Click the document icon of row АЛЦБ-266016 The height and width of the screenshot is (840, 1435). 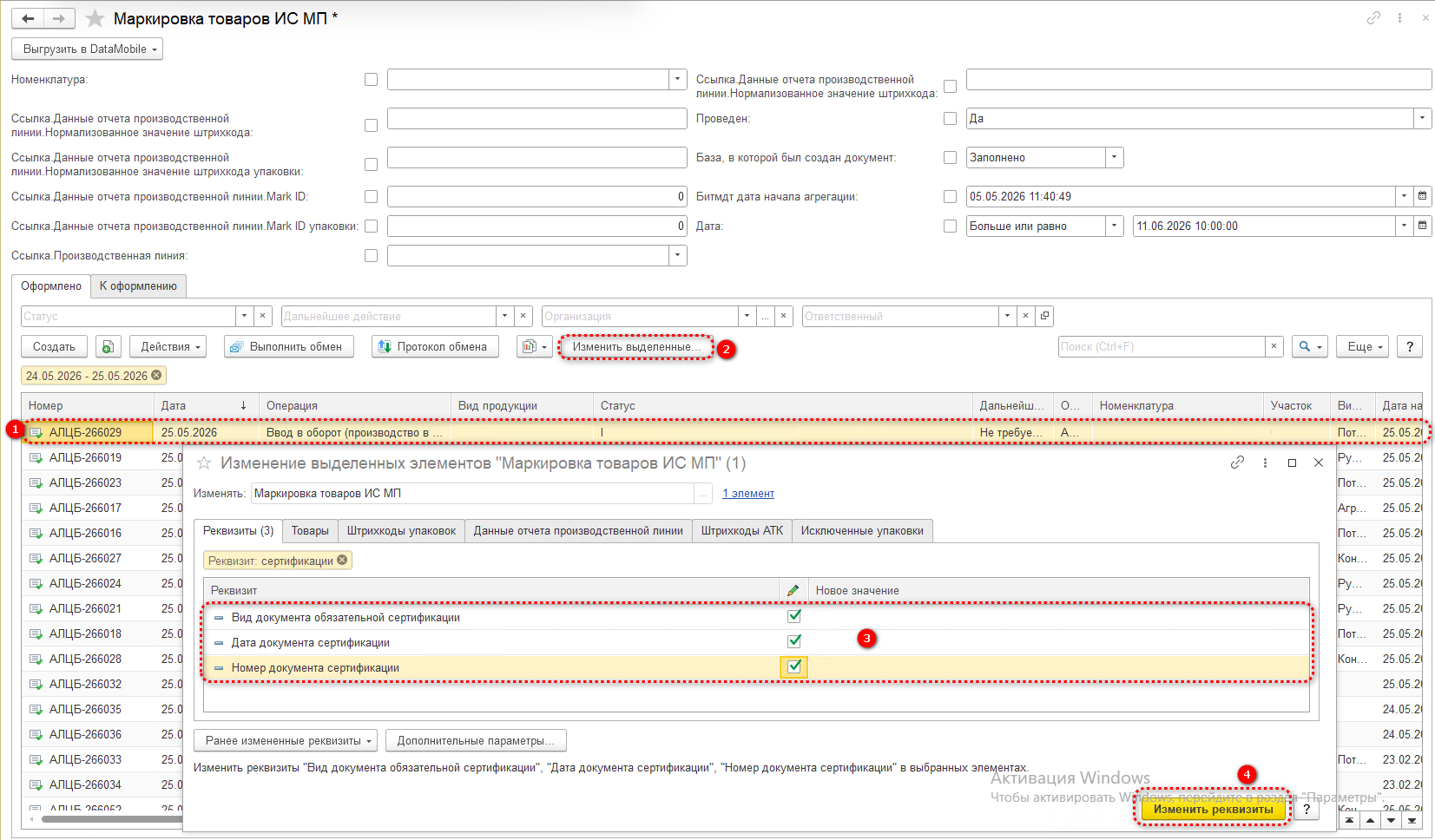[x=36, y=533]
